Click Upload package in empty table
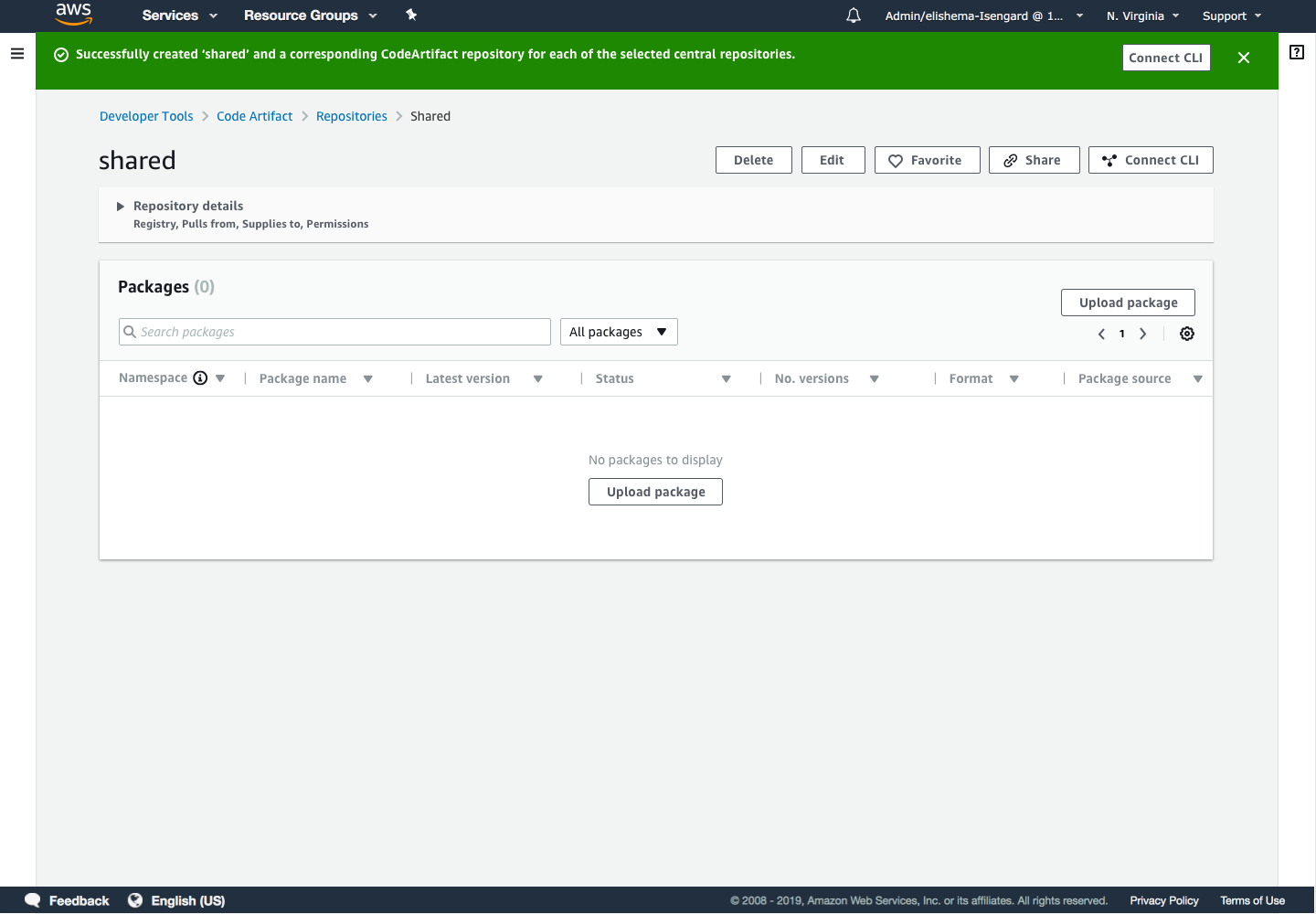Image resolution: width=1316 pixels, height=914 pixels. [655, 492]
